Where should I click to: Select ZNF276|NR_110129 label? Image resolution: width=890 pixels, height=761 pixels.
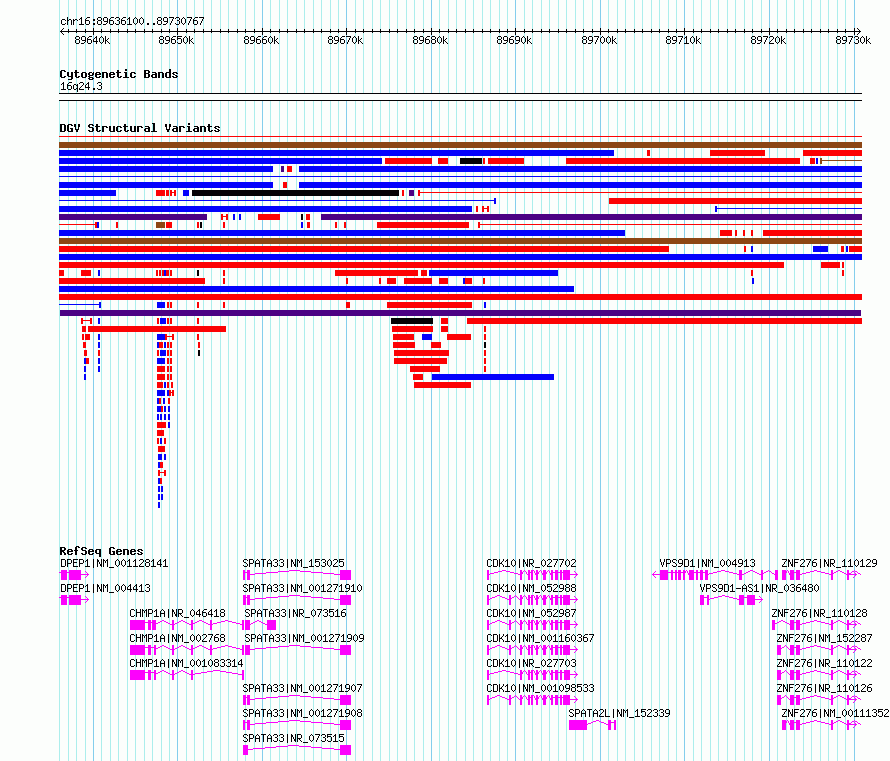pyautogui.click(x=829, y=564)
